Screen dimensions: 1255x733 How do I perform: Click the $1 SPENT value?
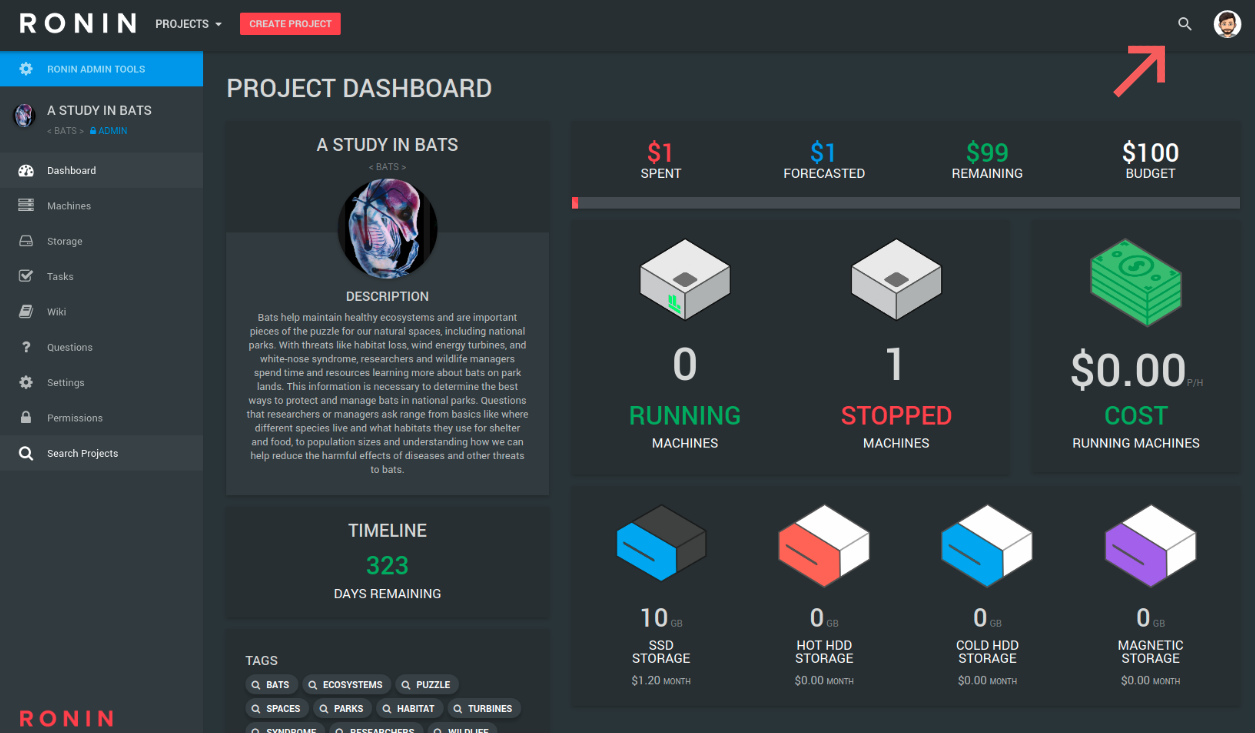[x=660, y=153]
